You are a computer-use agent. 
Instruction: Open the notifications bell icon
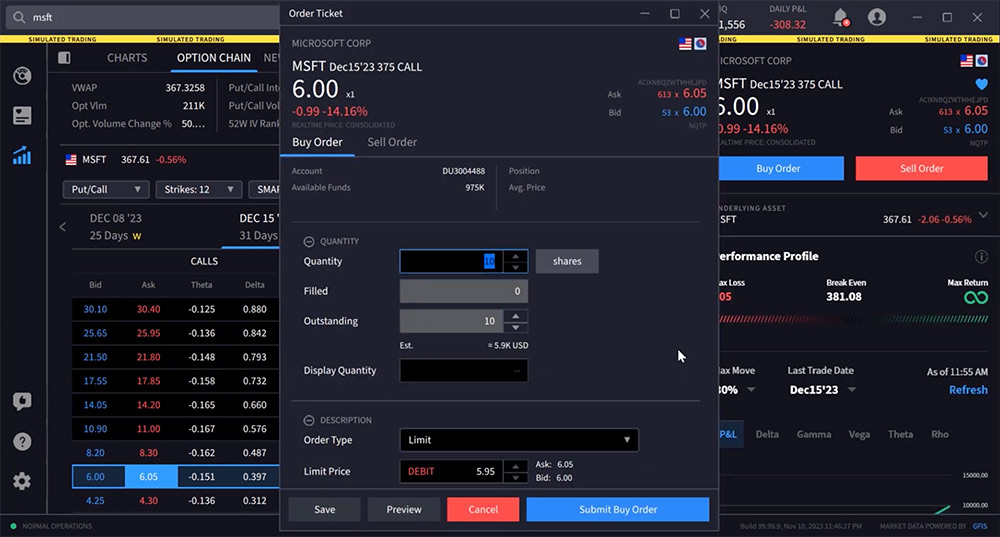tap(841, 17)
